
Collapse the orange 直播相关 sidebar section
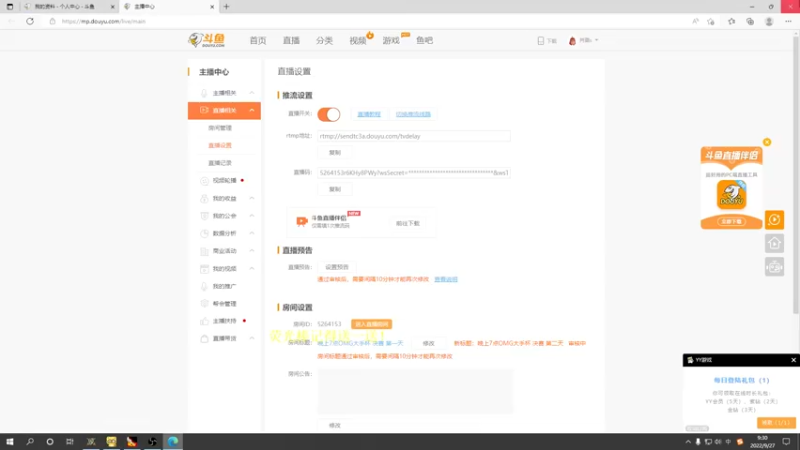[224, 110]
